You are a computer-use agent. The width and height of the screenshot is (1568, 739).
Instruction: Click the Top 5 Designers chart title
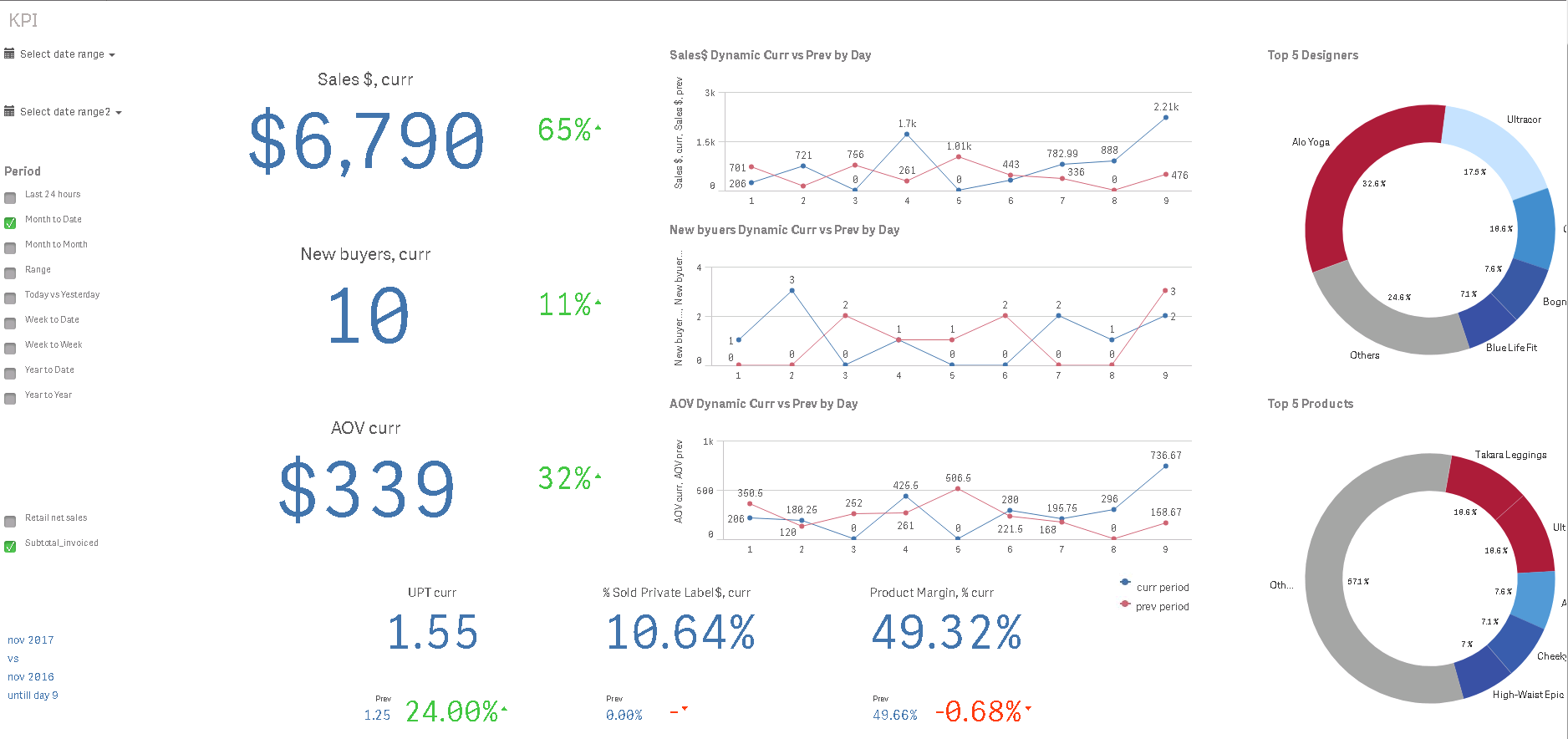(x=1312, y=55)
